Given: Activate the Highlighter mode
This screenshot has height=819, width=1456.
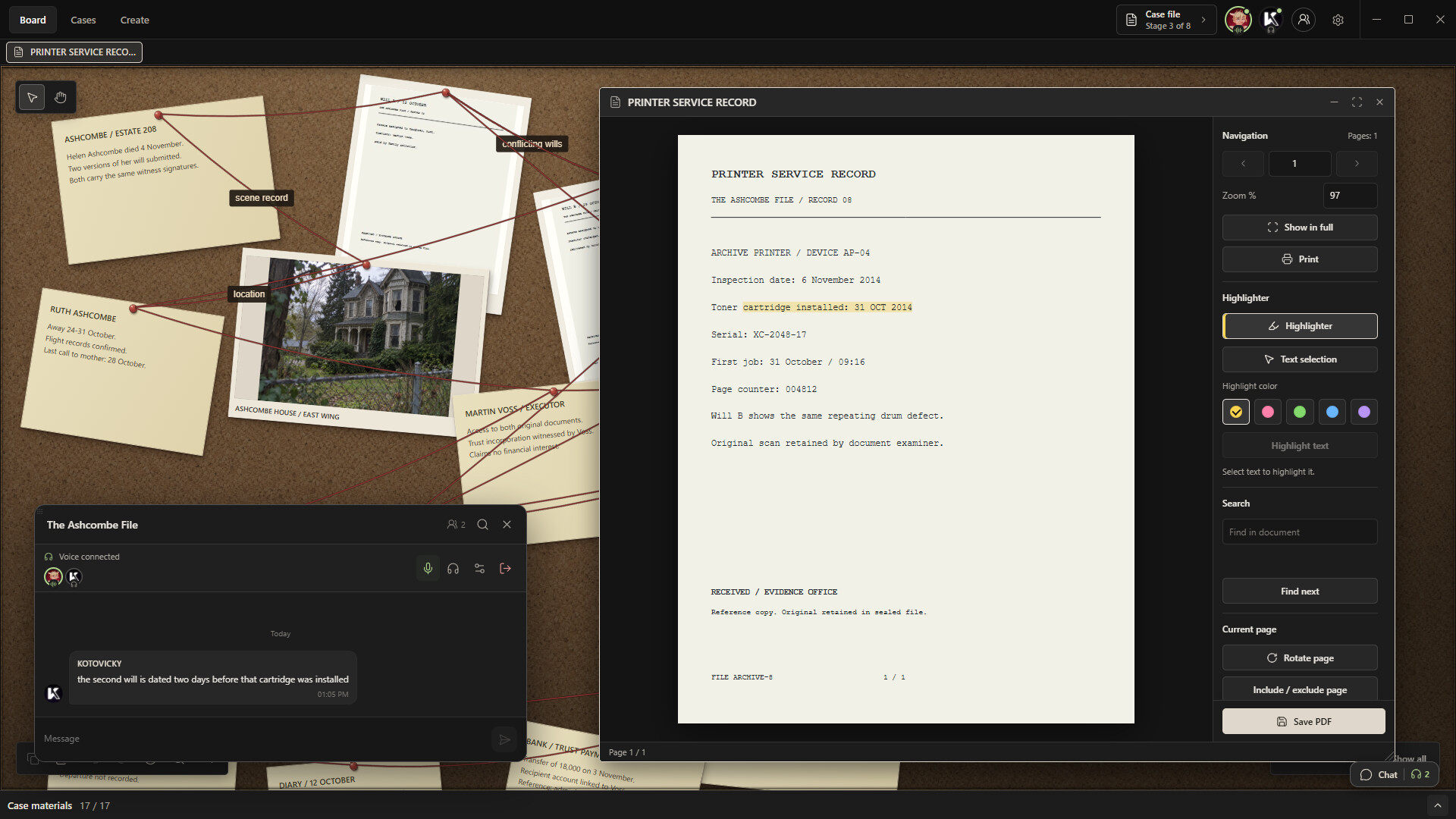Looking at the screenshot, I should tap(1300, 326).
